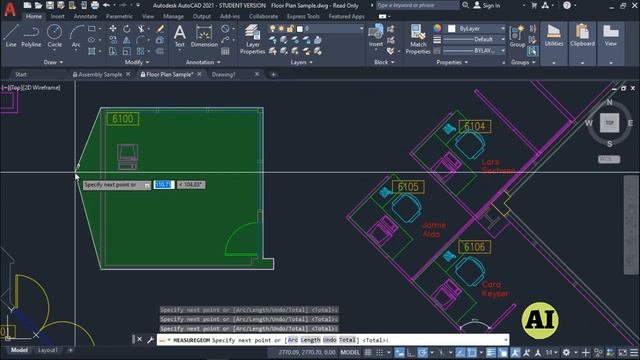Toggle polar tracking in status bar
This screenshot has width=640, height=360.
point(422,353)
